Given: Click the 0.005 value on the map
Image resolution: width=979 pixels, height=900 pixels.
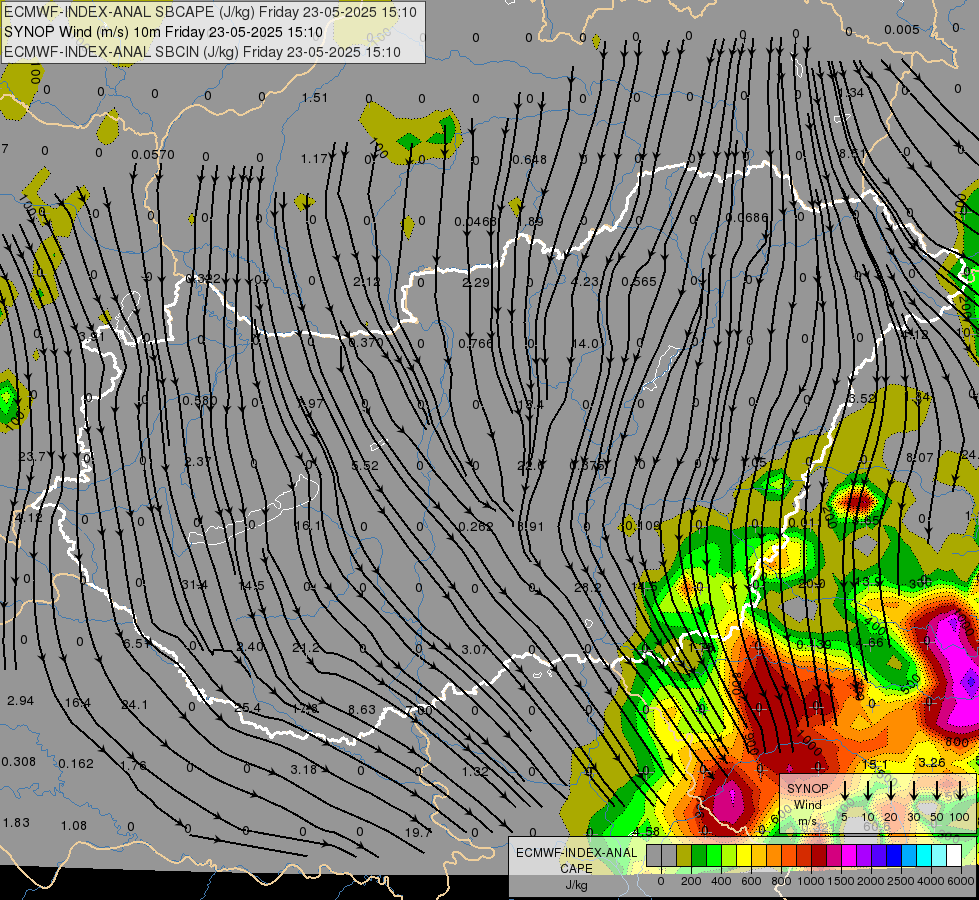Looking at the screenshot, I should click(902, 29).
